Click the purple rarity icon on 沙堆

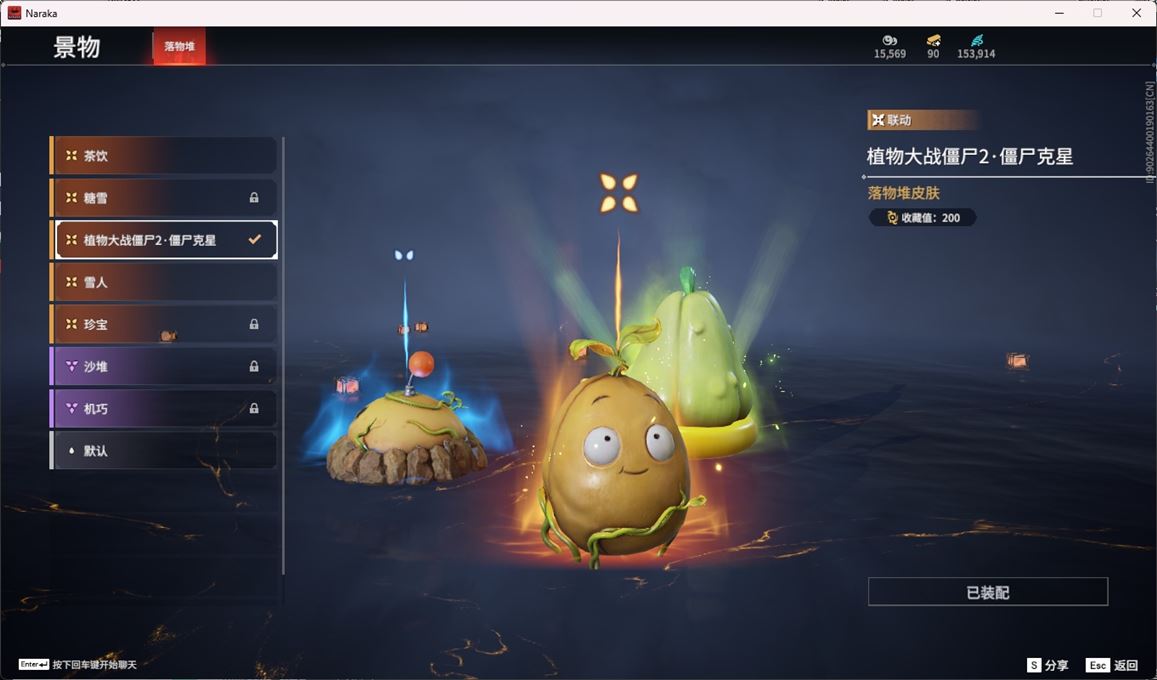coord(72,366)
